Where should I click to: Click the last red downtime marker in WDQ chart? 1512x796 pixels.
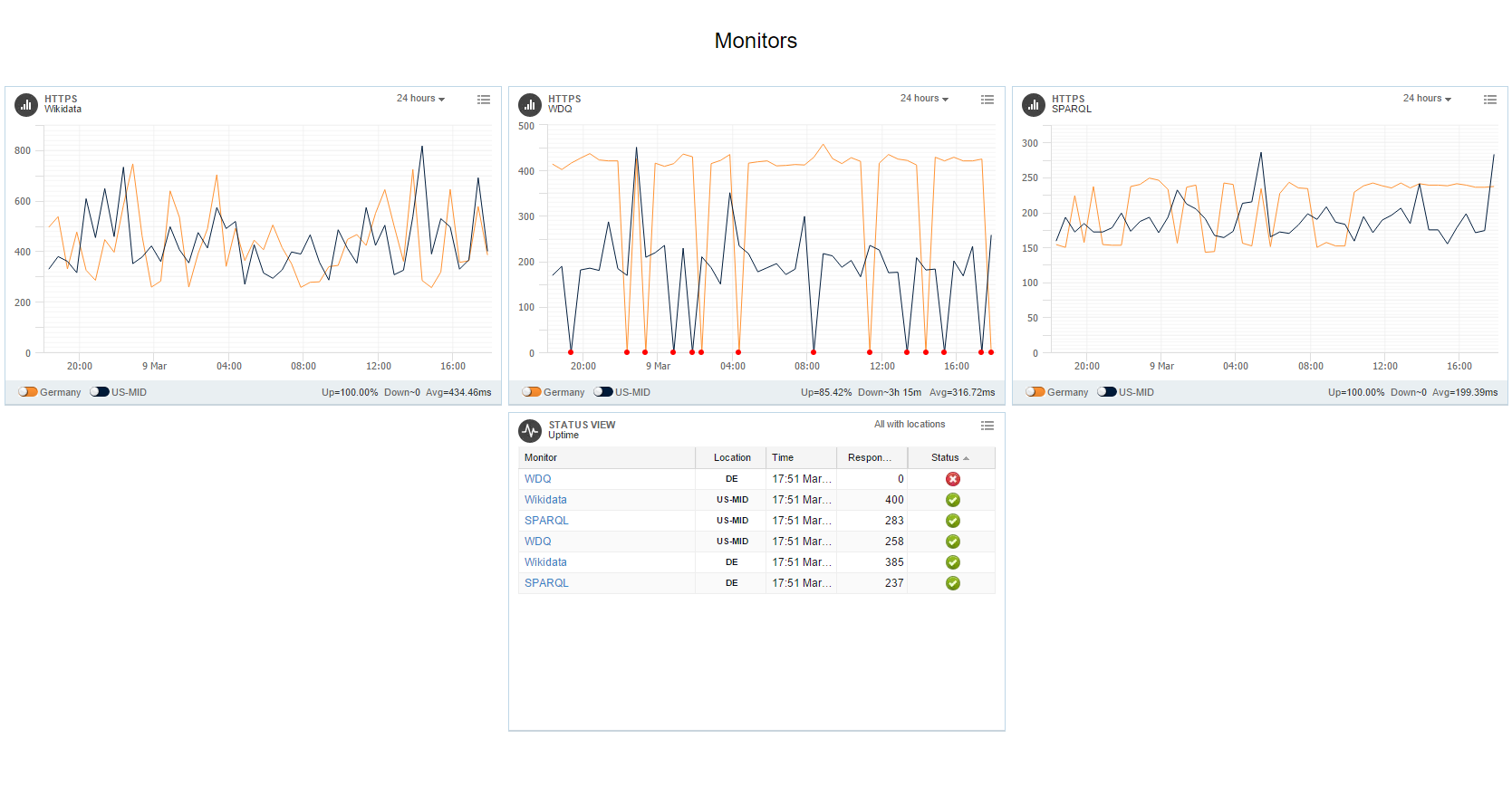[991, 352]
